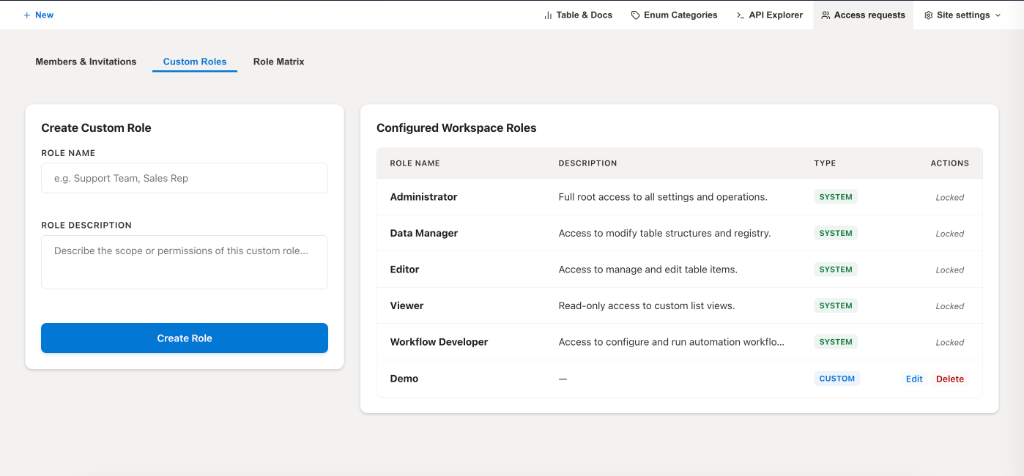This screenshot has height=476, width=1024.
Task: Click the SYSTEM badge in Viewer row
Action: pos(836,306)
